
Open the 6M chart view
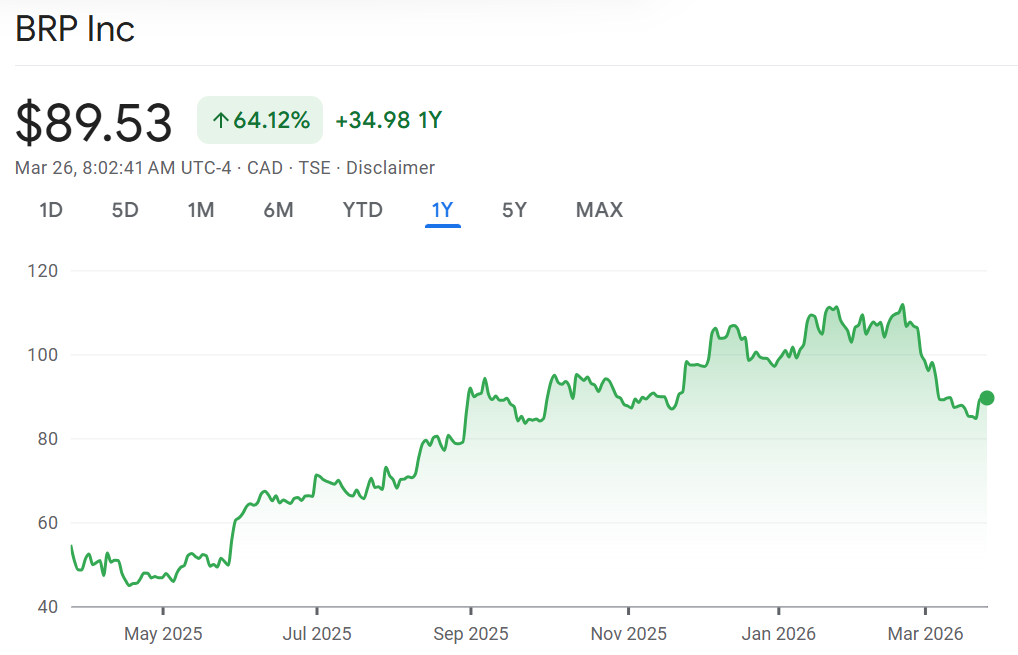click(x=278, y=210)
